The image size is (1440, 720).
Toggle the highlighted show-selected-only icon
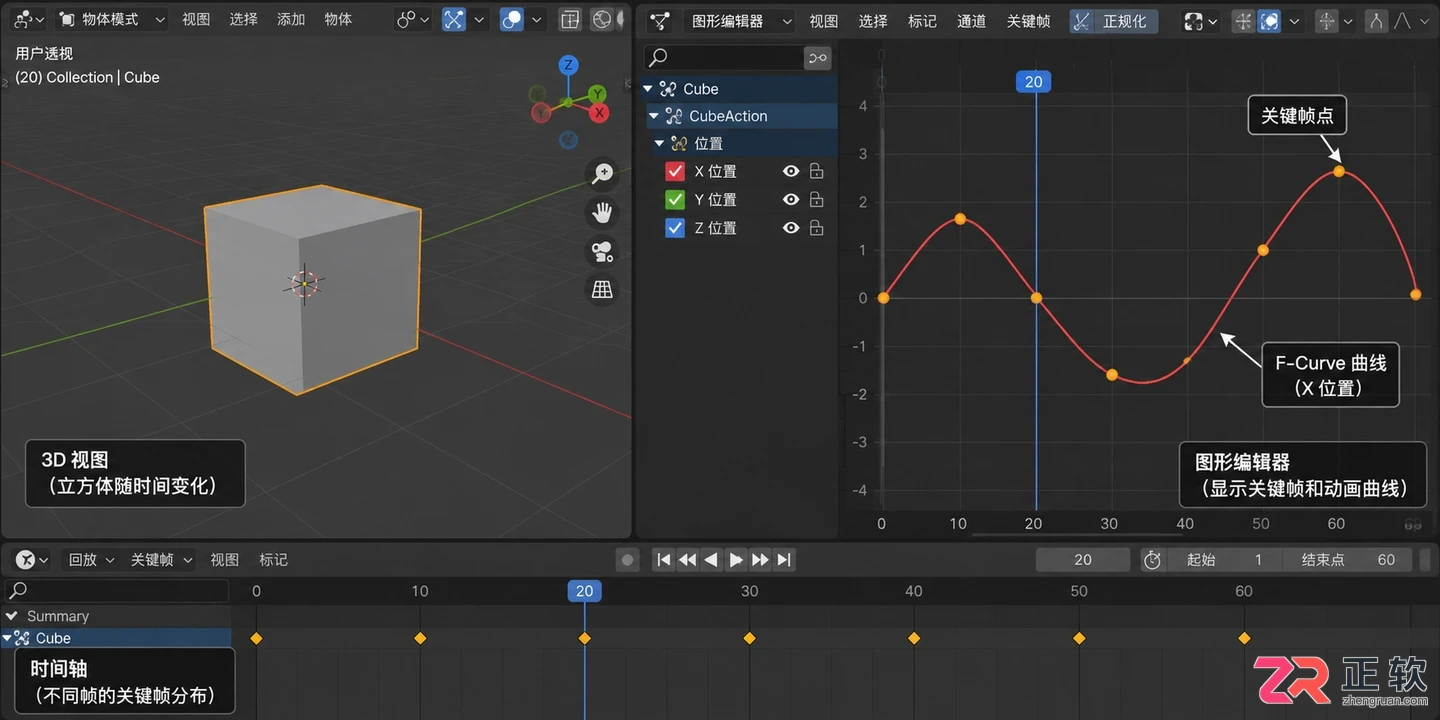[x=1268, y=21]
